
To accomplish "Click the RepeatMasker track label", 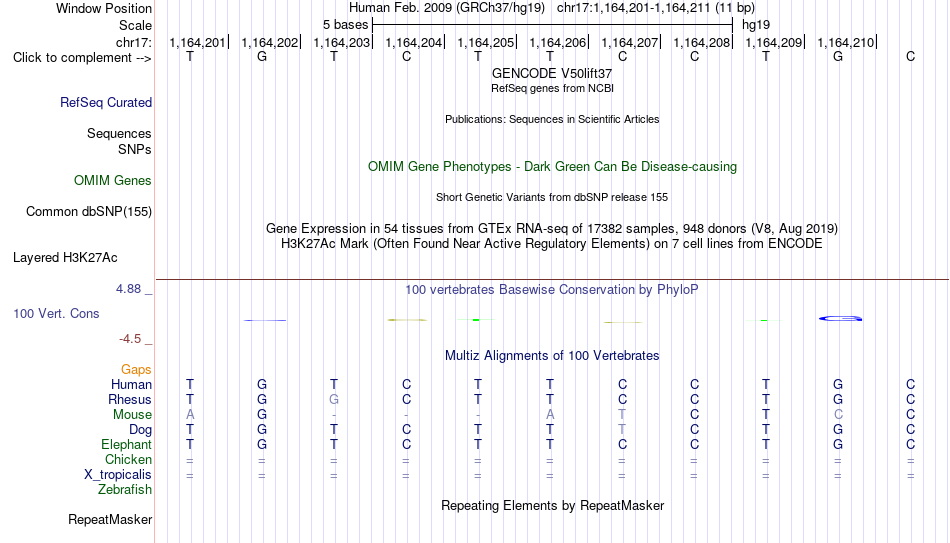I will [x=110, y=519].
